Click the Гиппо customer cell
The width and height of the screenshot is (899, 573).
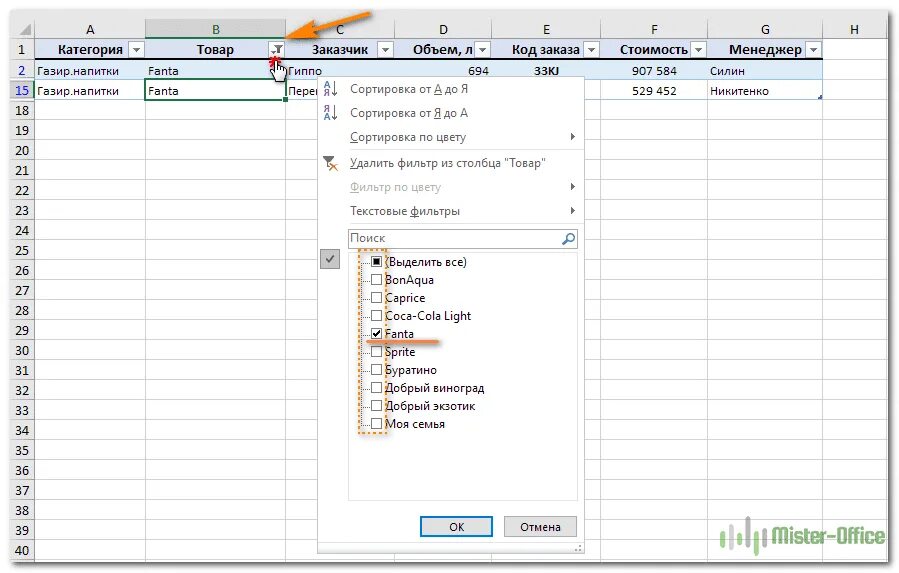click(x=340, y=71)
